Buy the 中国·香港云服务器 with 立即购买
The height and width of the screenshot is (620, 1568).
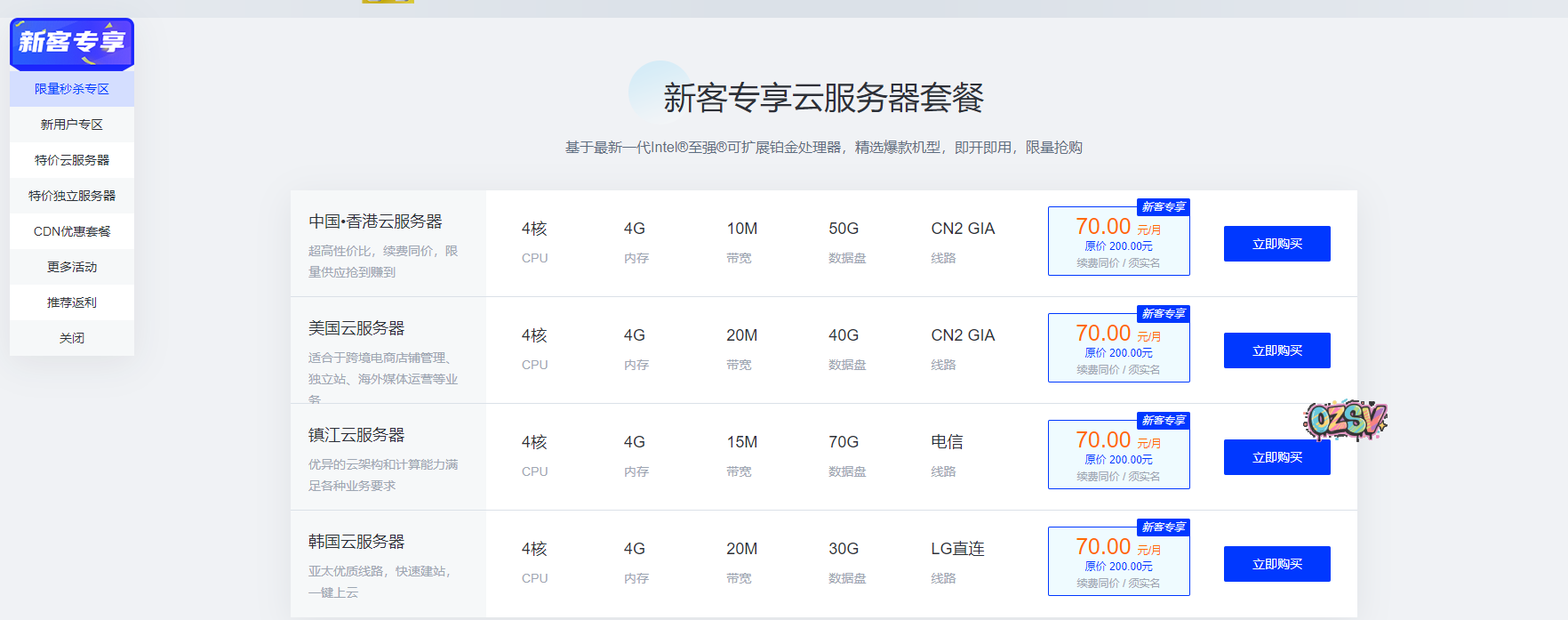pyautogui.click(x=1276, y=244)
